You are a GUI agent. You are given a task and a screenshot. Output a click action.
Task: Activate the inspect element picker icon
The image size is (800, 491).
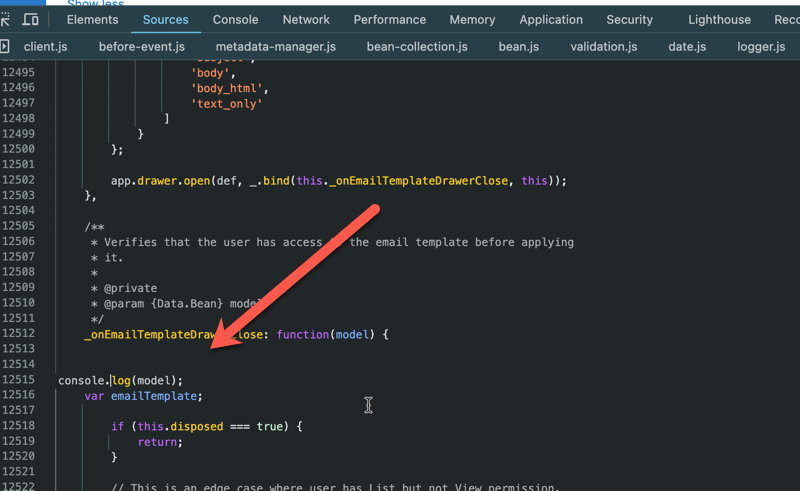tap(5, 20)
